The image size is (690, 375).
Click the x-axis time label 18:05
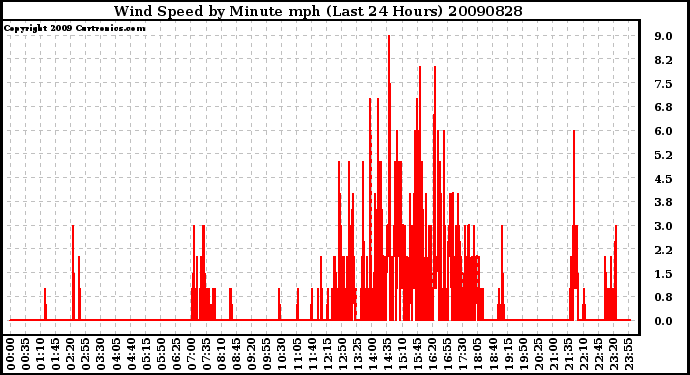point(478,354)
